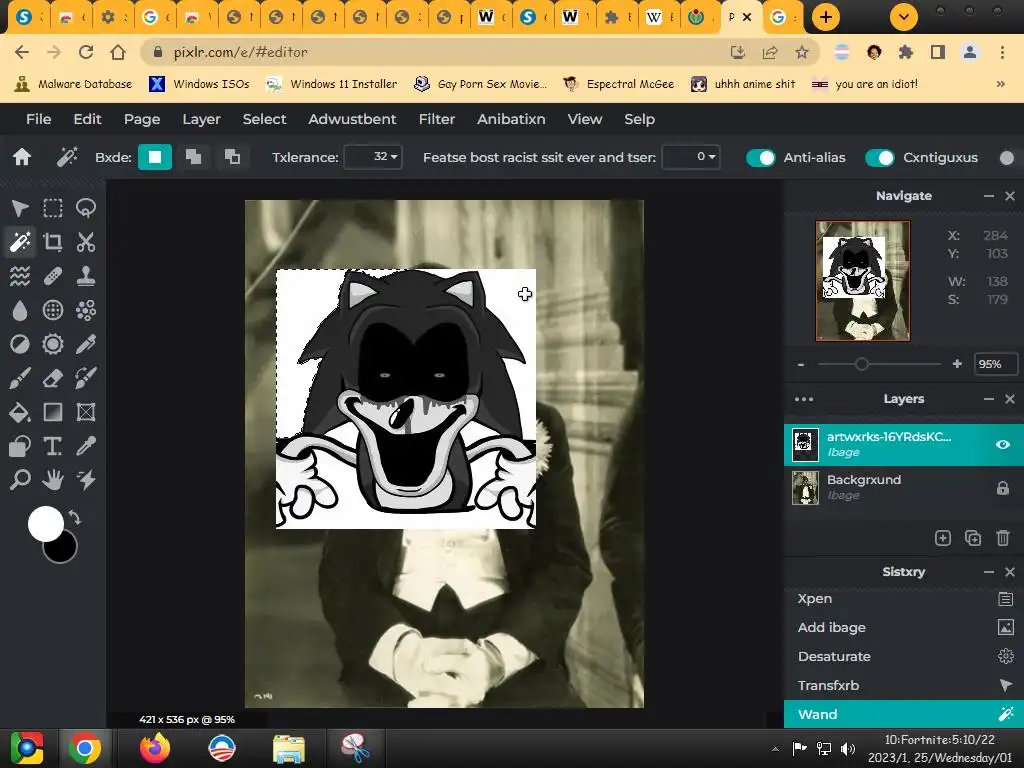Select the Brush tool
This screenshot has width=1024, height=768.
coord(20,378)
